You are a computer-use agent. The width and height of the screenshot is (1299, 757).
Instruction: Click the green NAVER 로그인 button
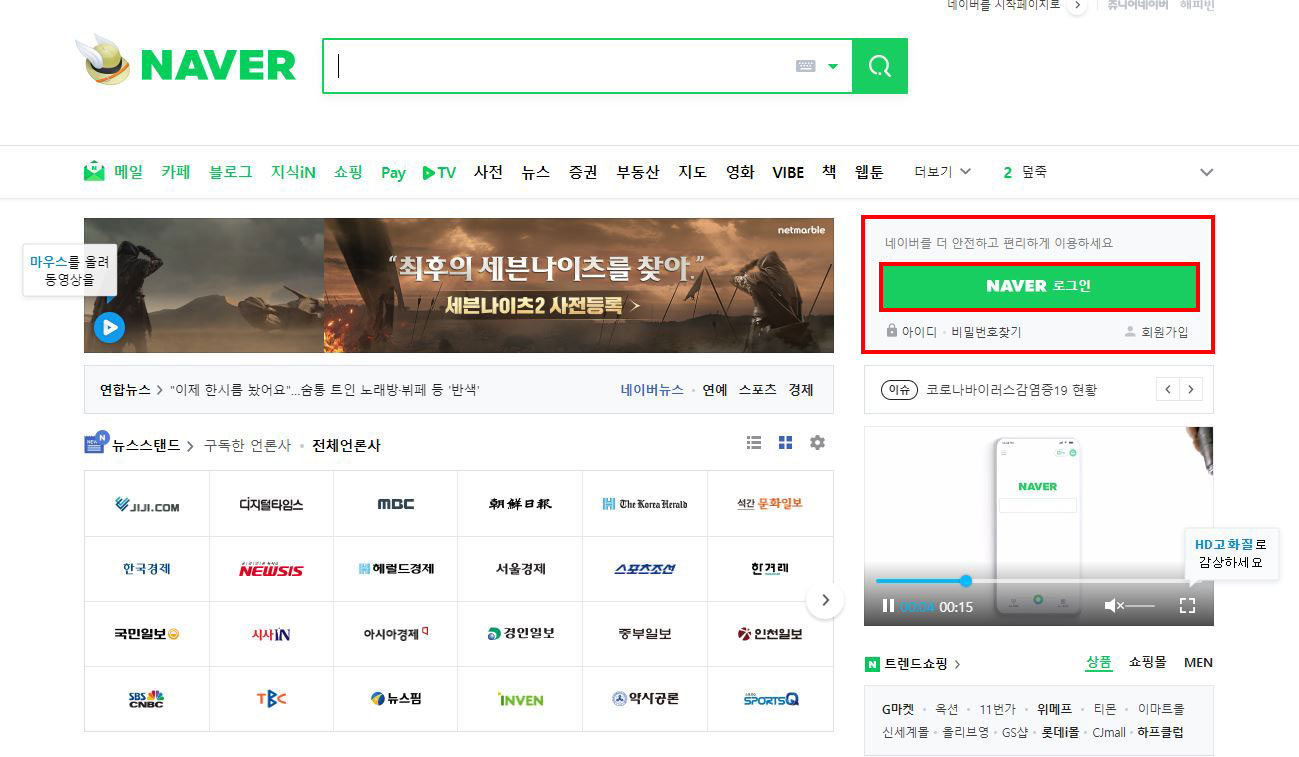tap(1038, 286)
